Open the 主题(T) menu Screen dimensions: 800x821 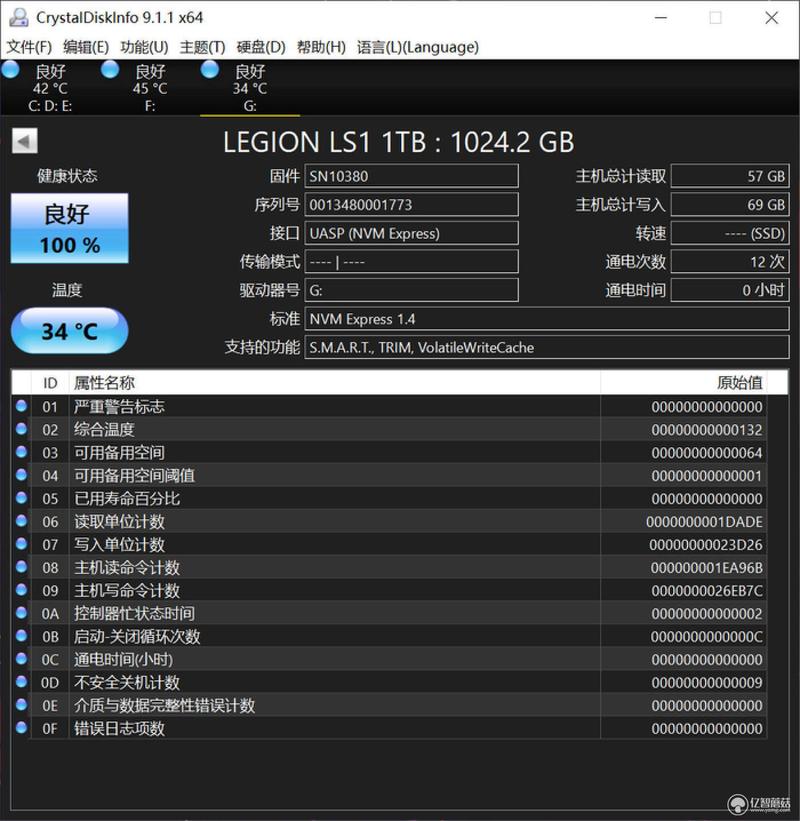click(x=202, y=47)
